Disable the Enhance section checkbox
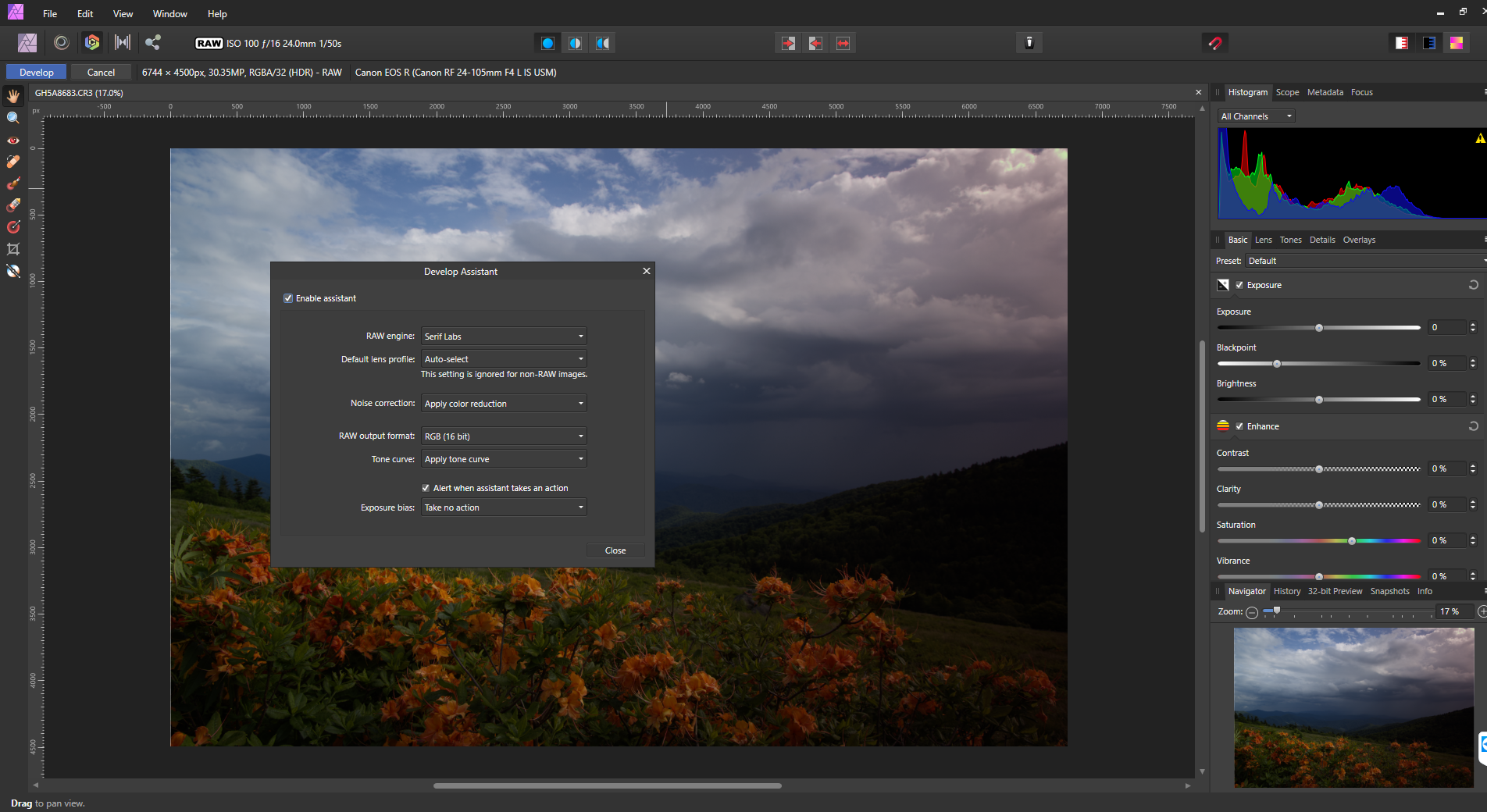The width and height of the screenshot is (1487, 812). pyautogui.click(x=1239, y=426)
